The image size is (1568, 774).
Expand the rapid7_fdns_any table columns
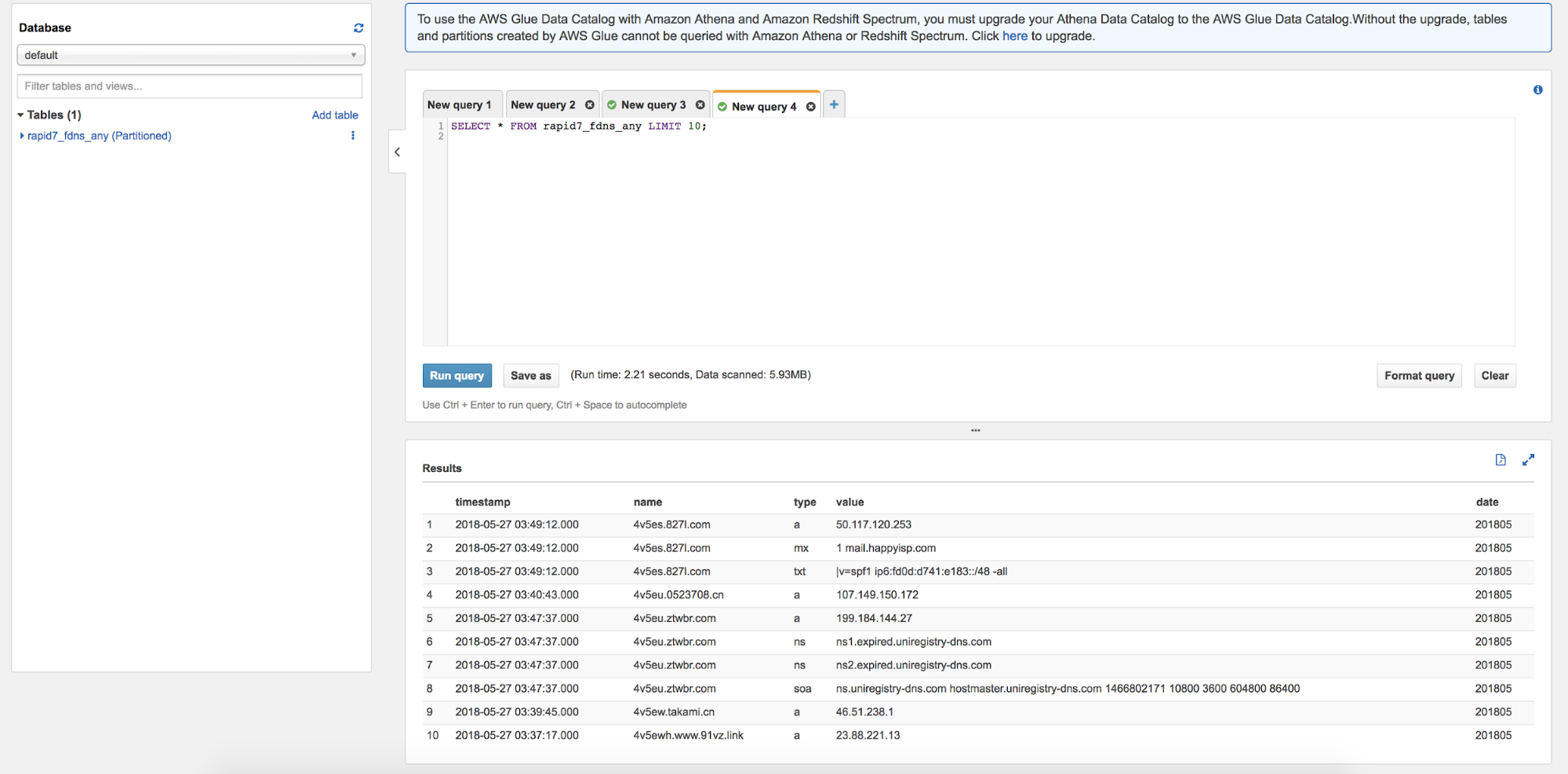22,136
